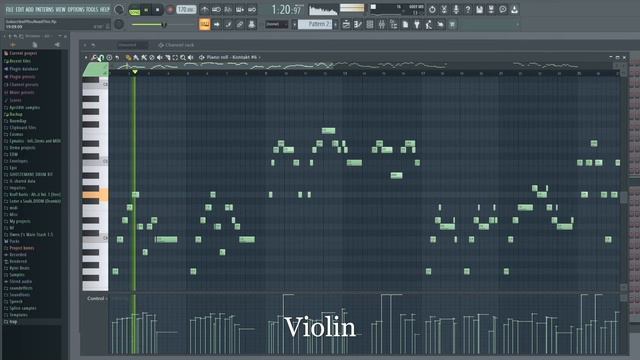Open the Playlist view icon
Image resolution: width=640 pixels, height=360 pixels.
(346, 24)
